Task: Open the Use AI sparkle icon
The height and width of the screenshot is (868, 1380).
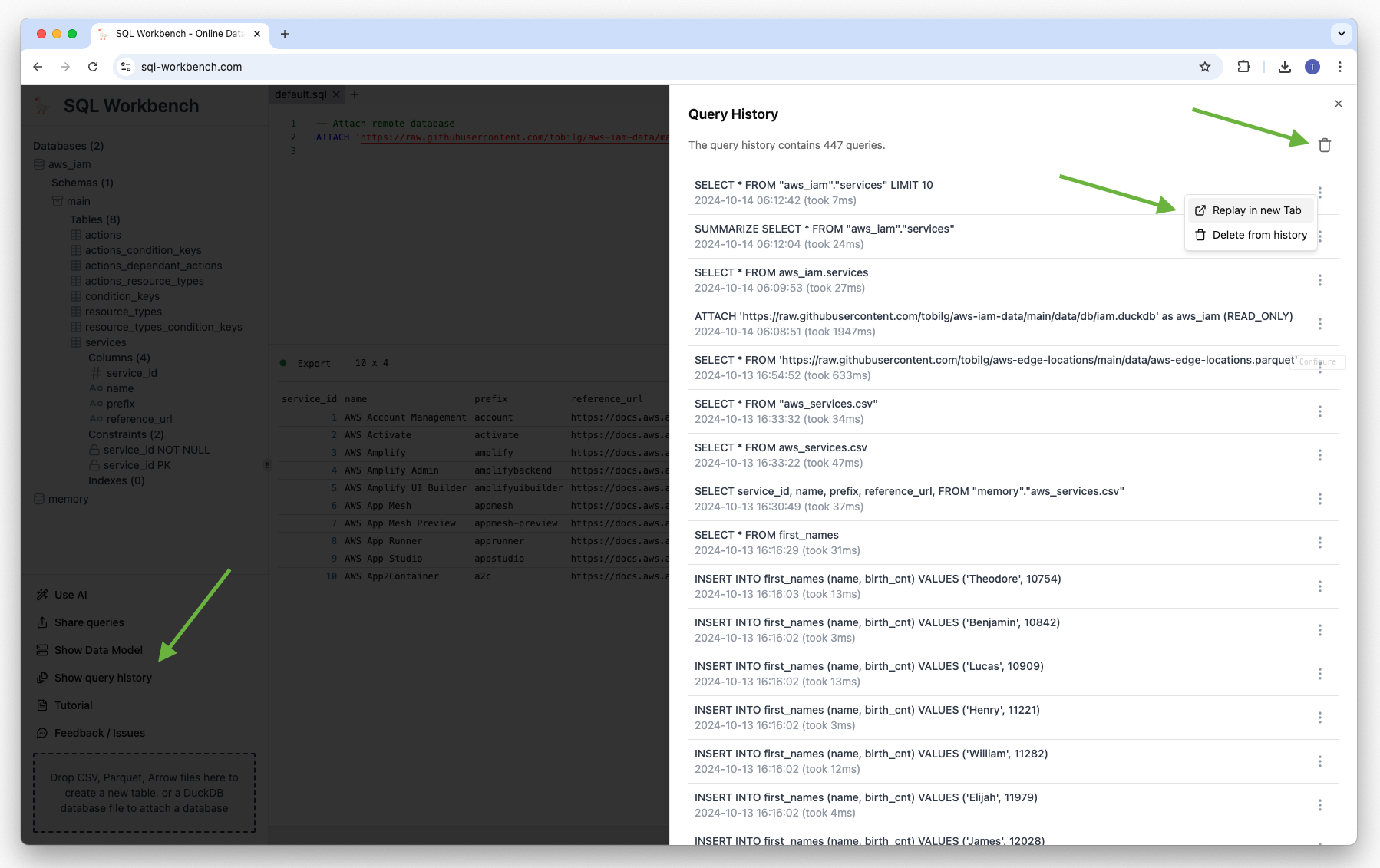Action: (x=41, y=594)
